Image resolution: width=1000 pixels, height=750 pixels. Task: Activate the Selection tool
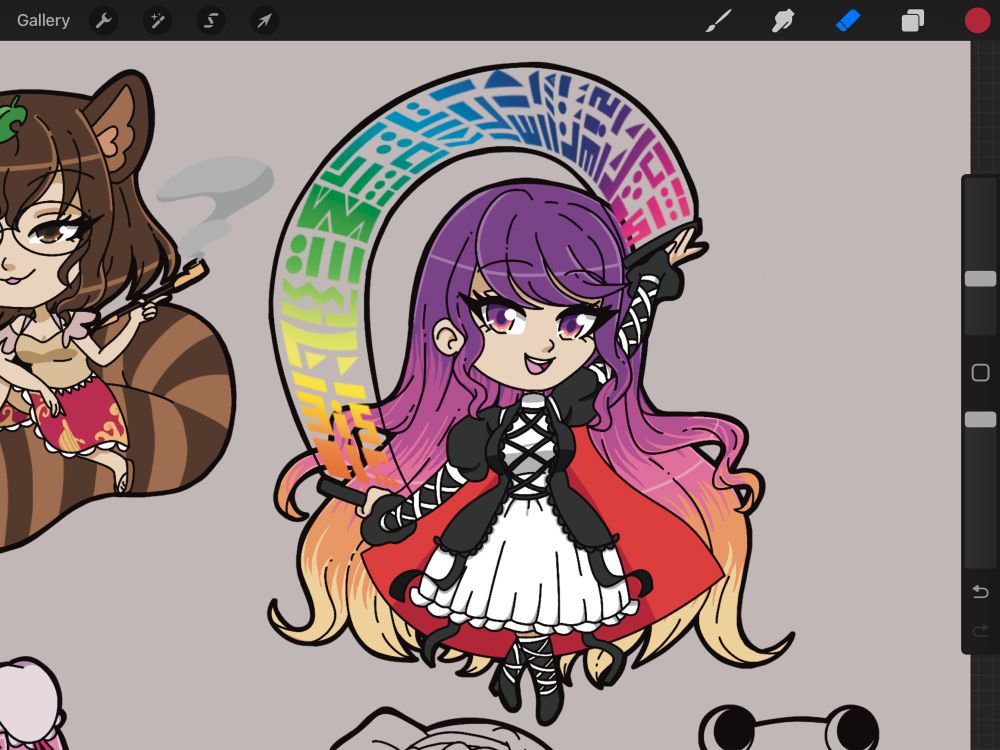coord(210,21)
